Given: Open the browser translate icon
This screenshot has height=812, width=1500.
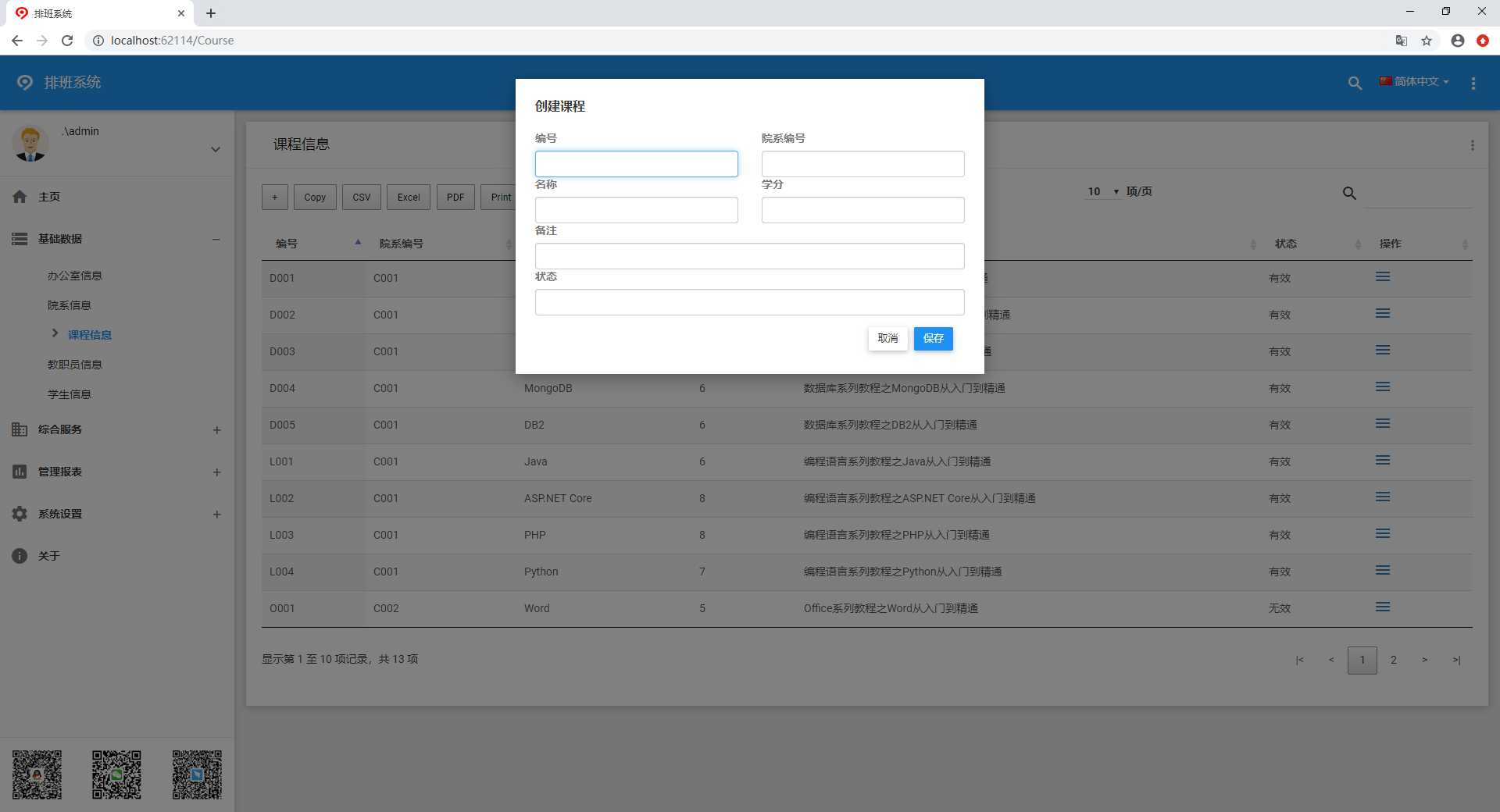Looking at the screenshot, I should click(x=1402, y=41).
